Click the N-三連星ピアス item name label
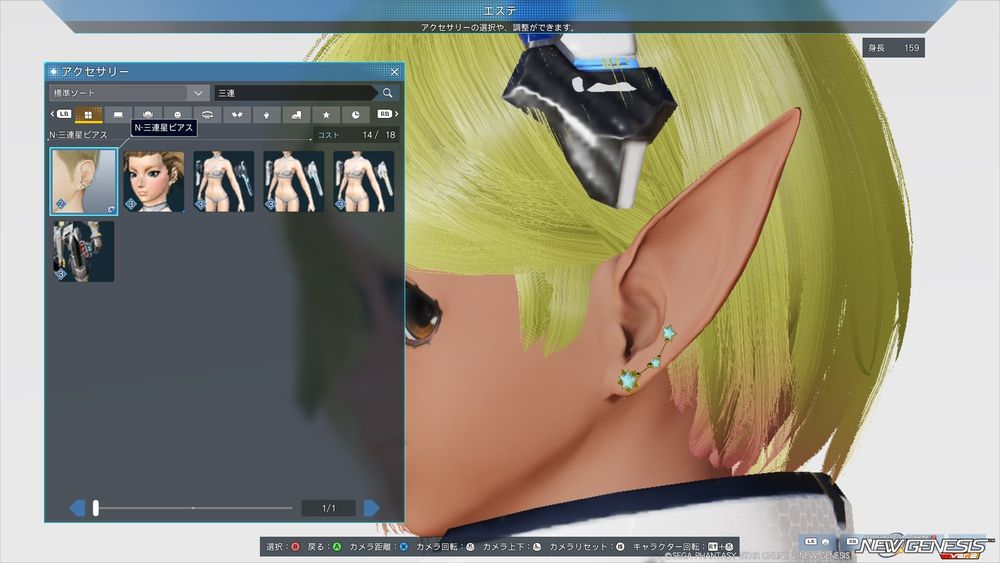 tap(78, 135)
